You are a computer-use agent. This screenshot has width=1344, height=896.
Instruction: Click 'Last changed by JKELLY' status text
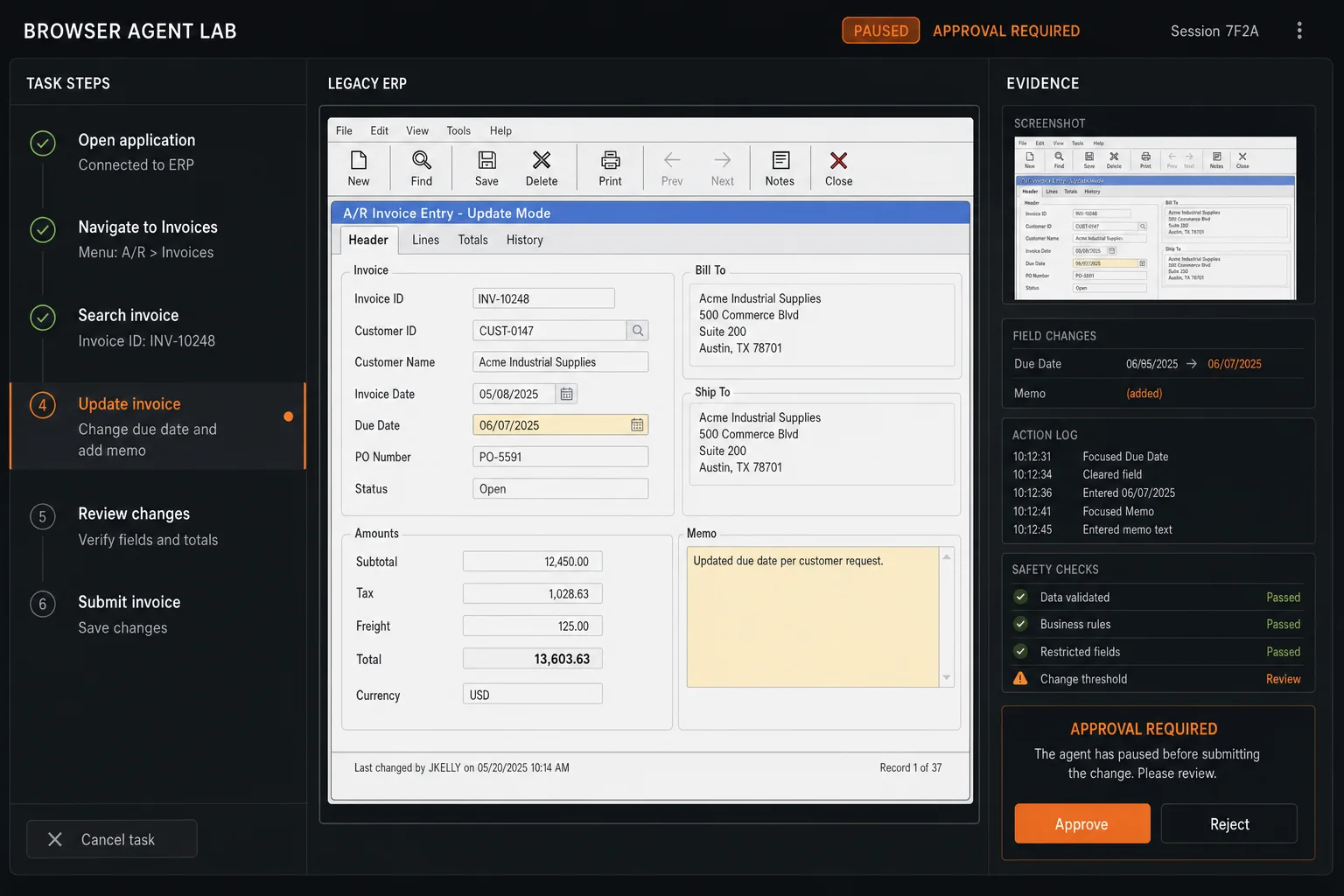click(462, 767)
